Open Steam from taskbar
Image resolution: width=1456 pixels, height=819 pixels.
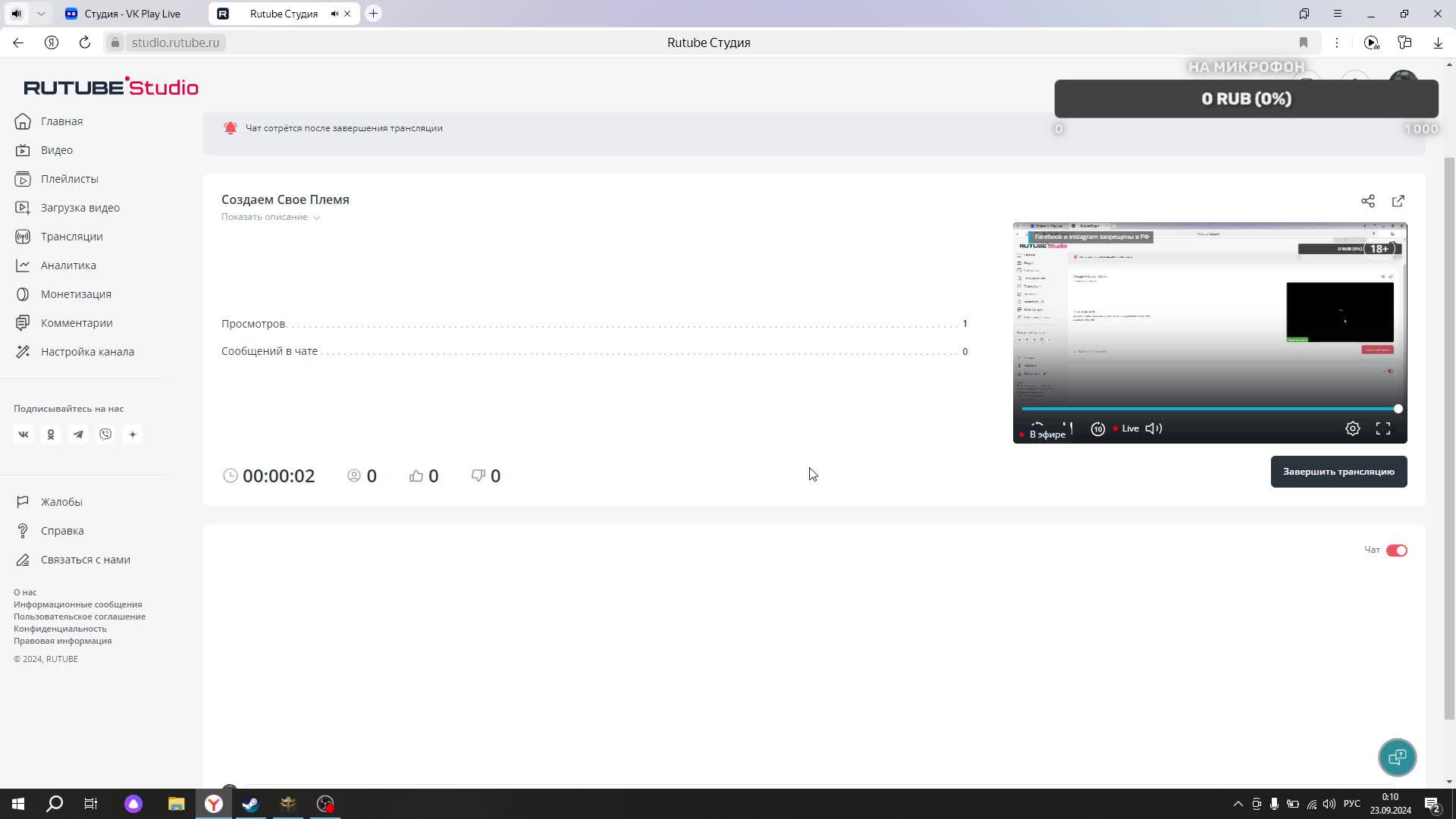(250, 804)
